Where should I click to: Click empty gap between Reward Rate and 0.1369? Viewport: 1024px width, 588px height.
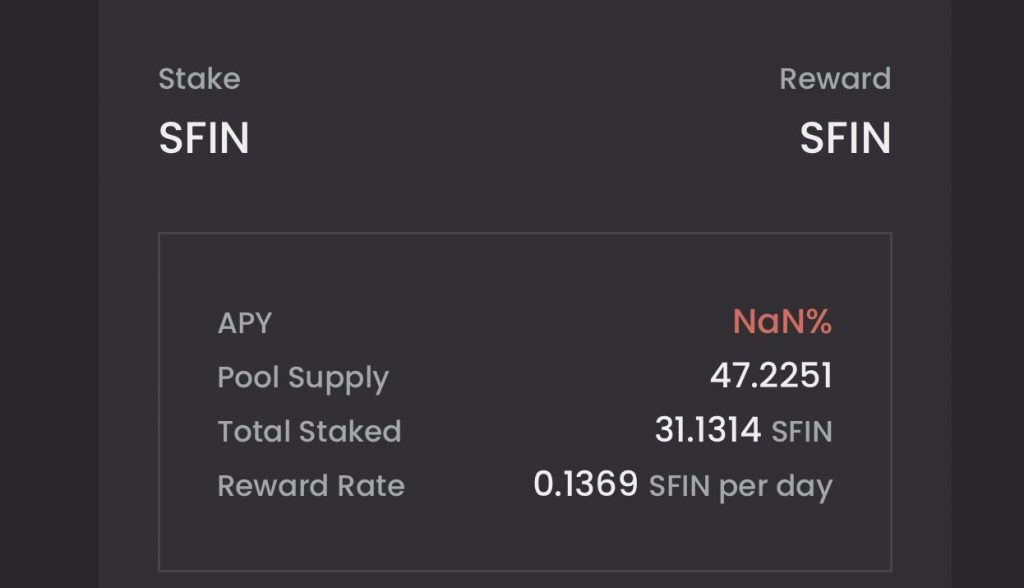tap(468, 486)
